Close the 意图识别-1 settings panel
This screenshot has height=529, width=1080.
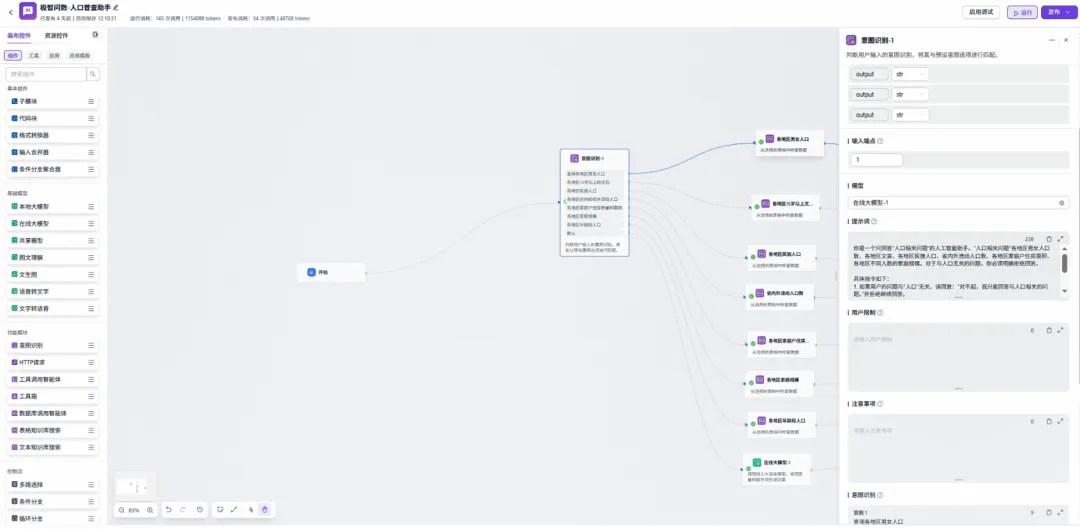(1068, 41)
